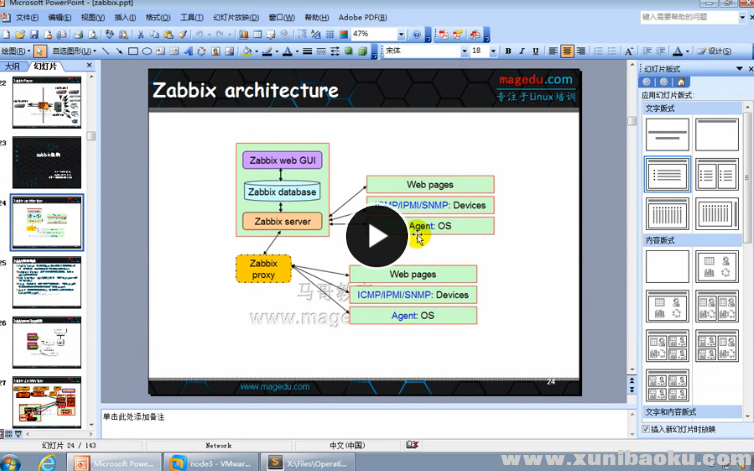This screenshot has width=754, height=471.
Task: Open the 插入 (Insert) menu
Action: click(x=125, y=17)
